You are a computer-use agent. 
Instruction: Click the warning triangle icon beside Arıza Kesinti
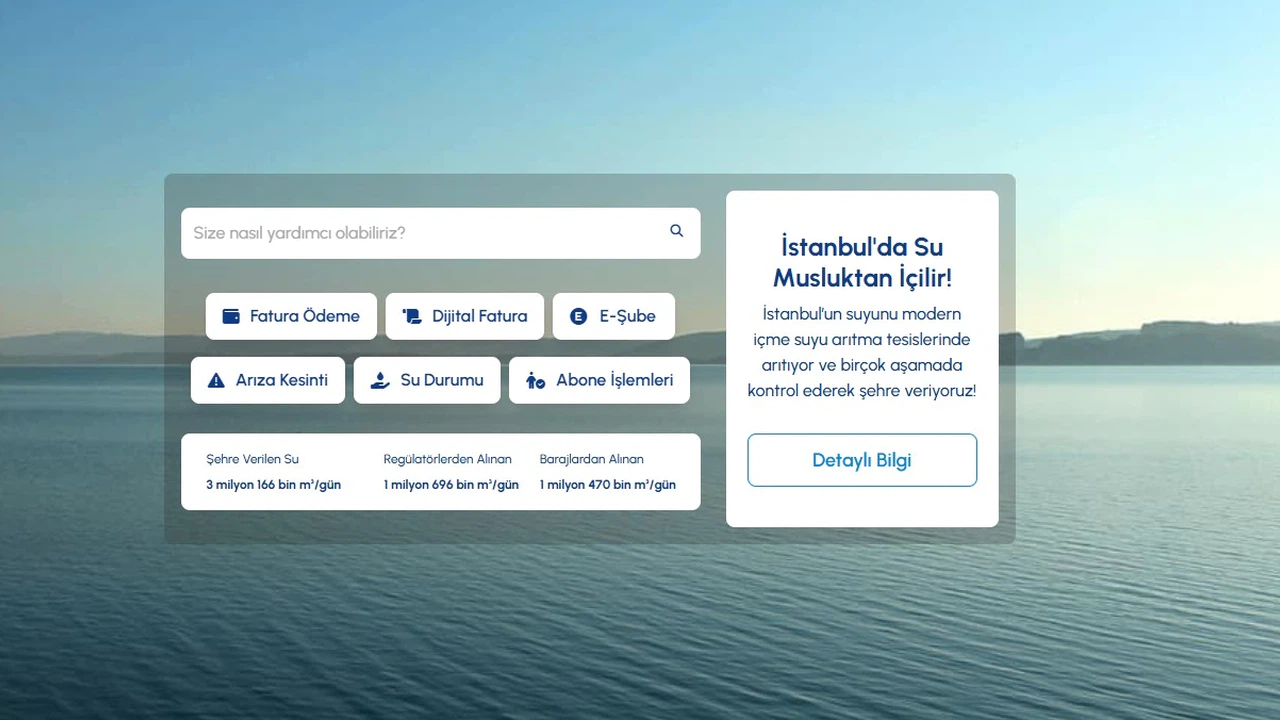[216, 380]
